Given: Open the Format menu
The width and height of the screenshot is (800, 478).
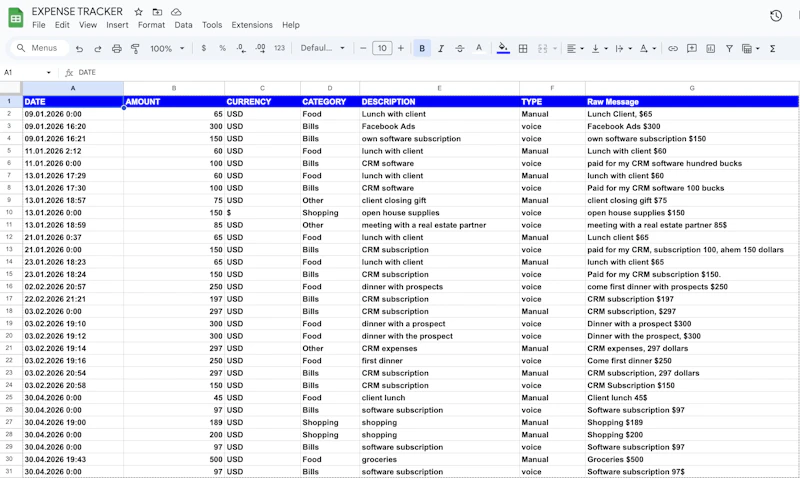Looking at the screenshot, I should 151,24.
